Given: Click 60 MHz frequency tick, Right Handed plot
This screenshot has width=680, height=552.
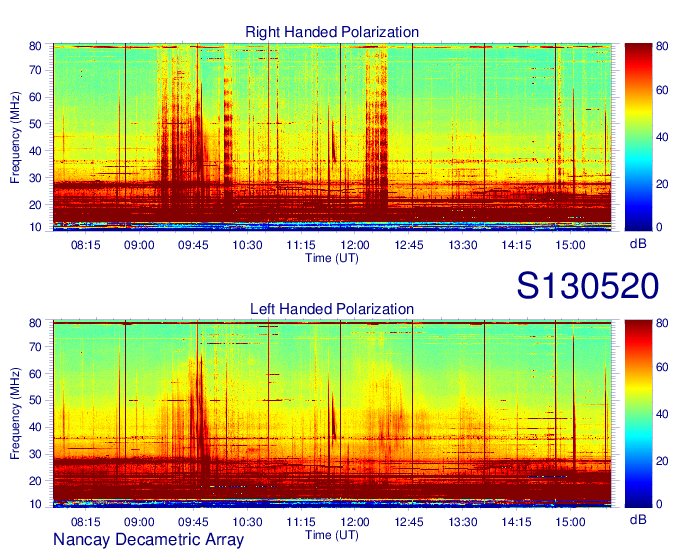Looking at the screenshot, I should (x=35, y=97).
